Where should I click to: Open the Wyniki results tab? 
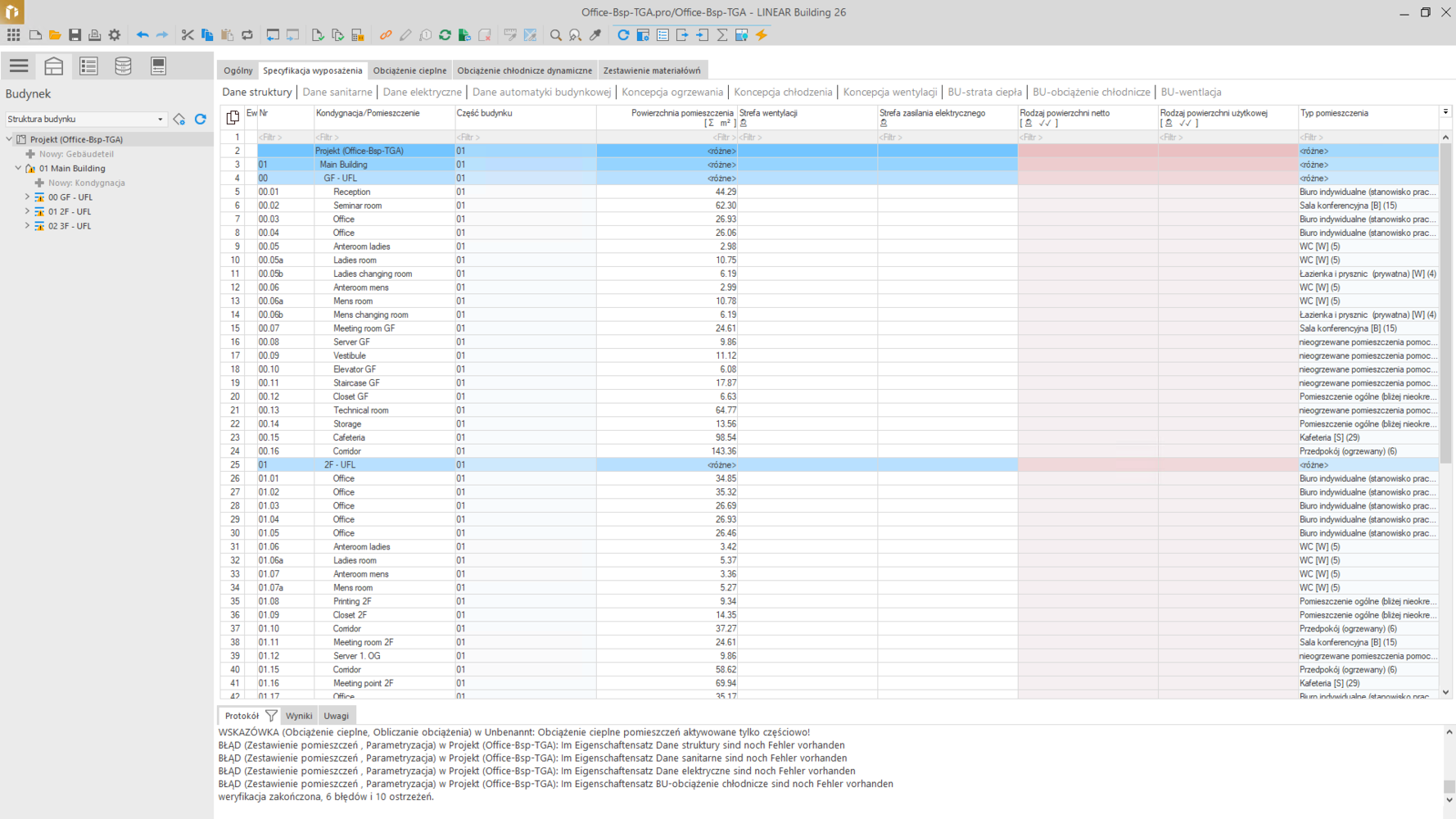[x=299, y=716]
